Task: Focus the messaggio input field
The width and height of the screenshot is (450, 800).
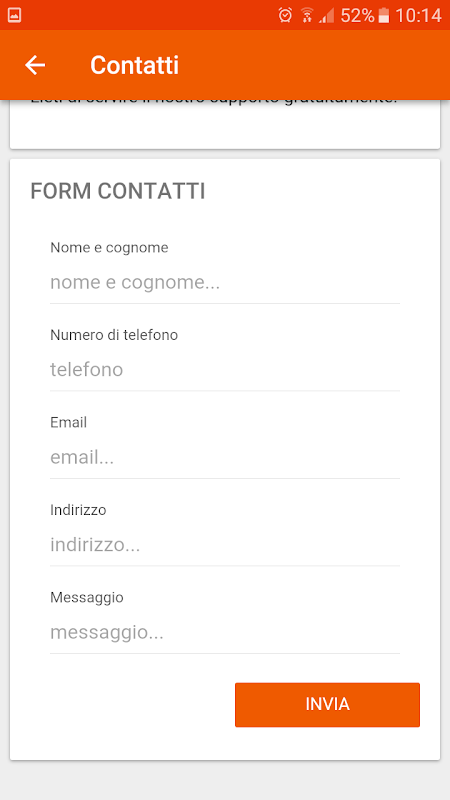Action: coord(224,633)
